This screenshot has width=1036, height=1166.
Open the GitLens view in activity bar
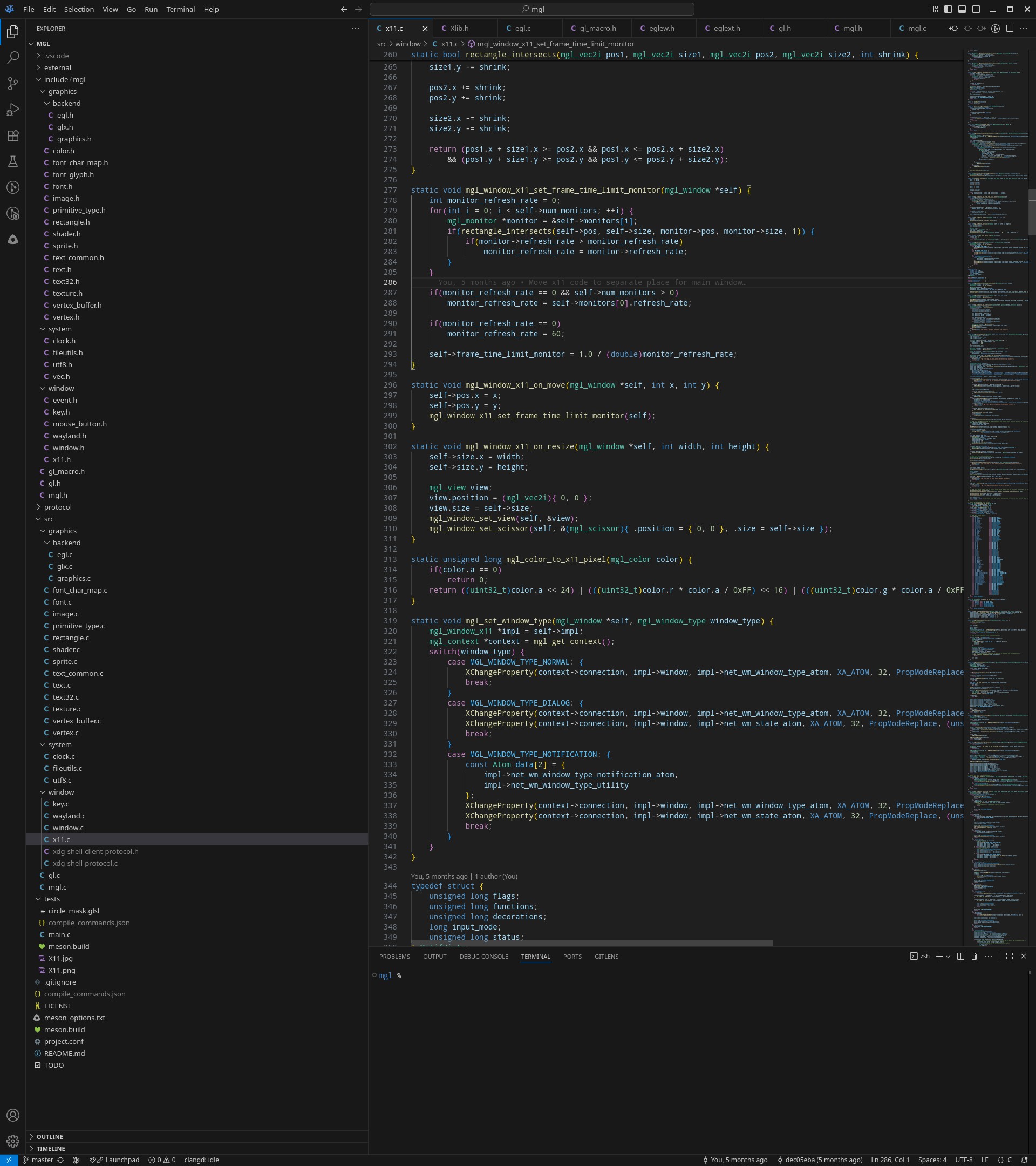[x=12, y=188]
